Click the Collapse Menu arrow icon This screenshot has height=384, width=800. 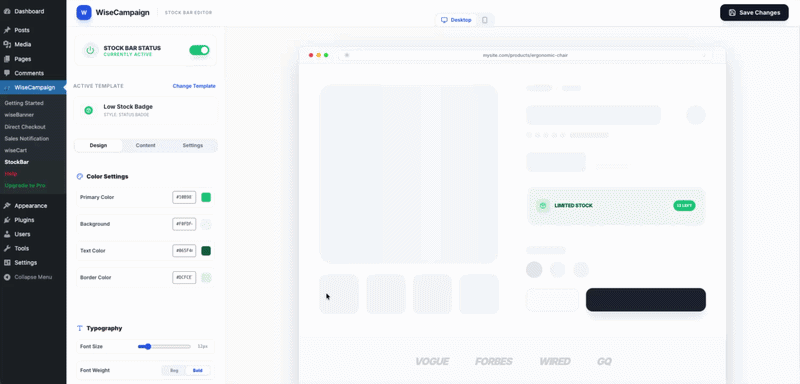coord(7,277)
